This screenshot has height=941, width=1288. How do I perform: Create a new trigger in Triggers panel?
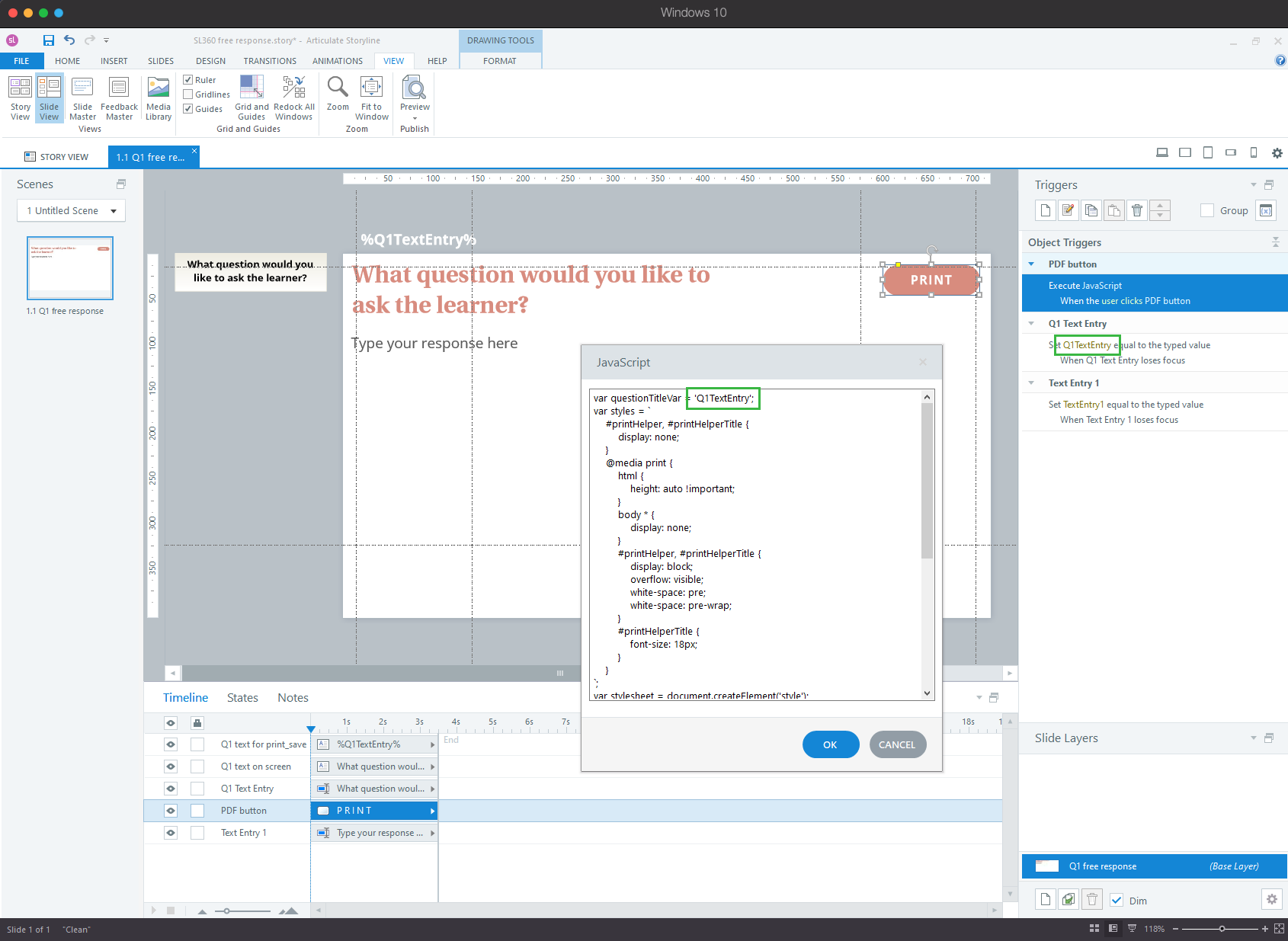point(1046,210)
